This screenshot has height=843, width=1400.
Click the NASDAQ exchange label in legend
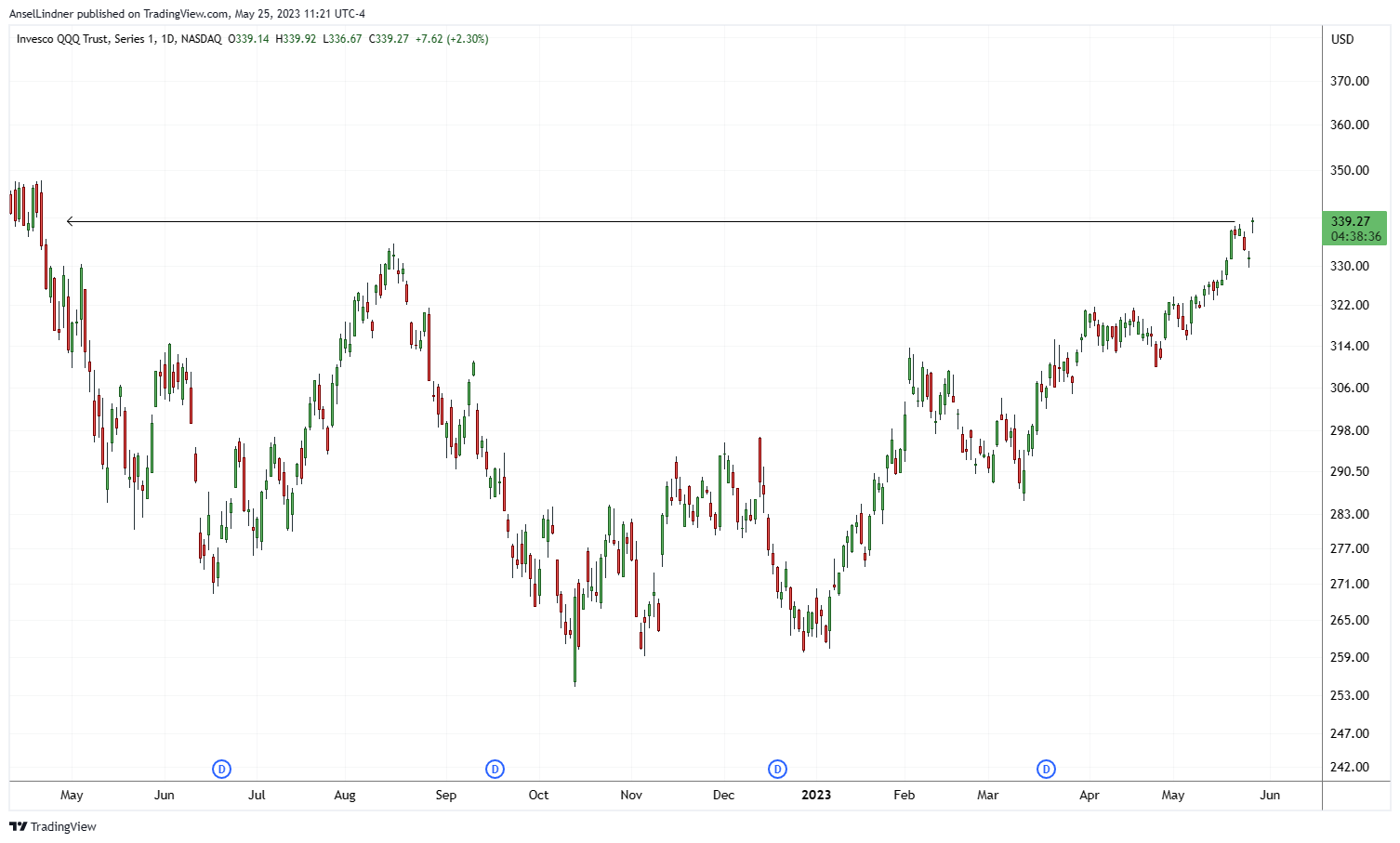[201, 39]
